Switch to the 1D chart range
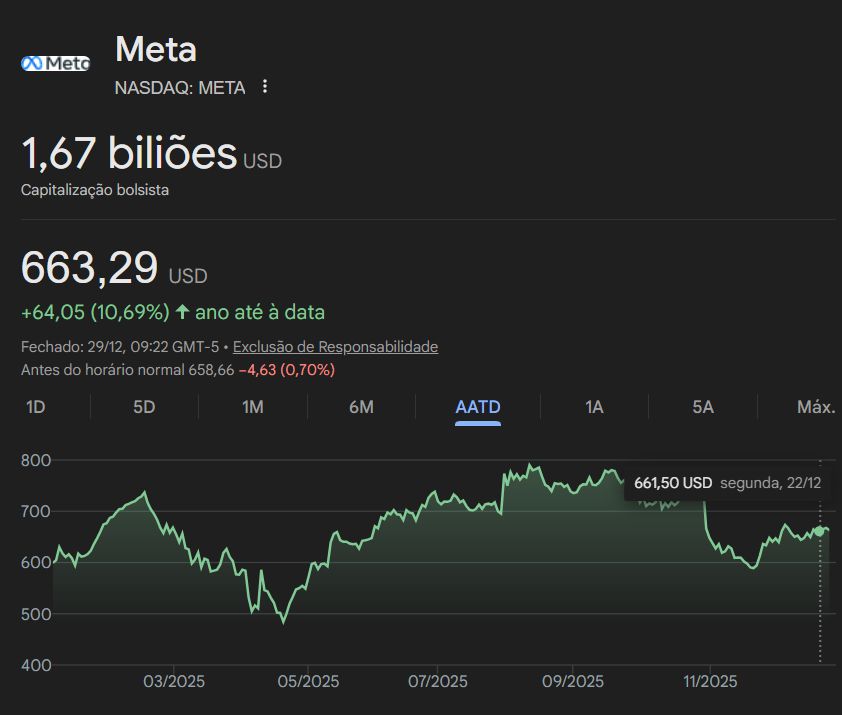842x715 pixels. tap(36, 407)
